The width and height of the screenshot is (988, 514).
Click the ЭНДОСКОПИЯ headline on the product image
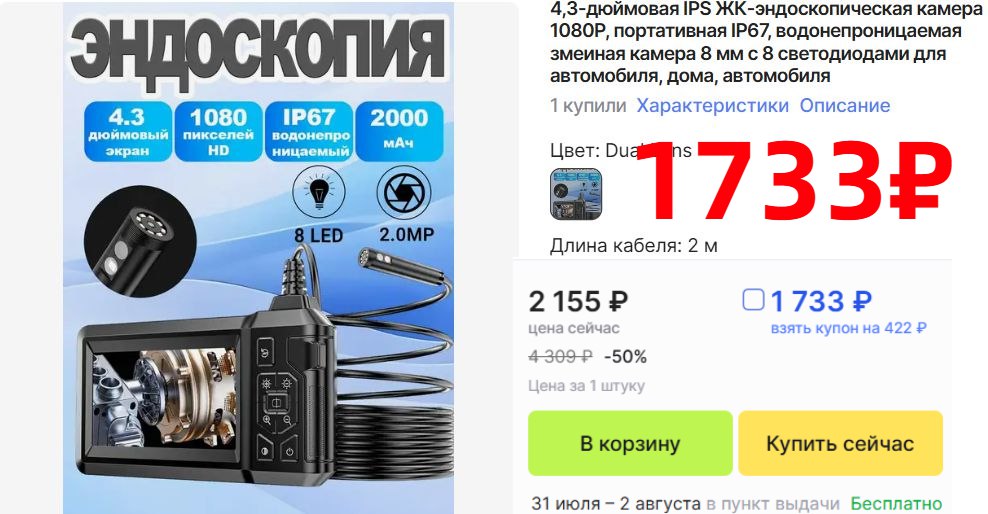tap(258, 48)
